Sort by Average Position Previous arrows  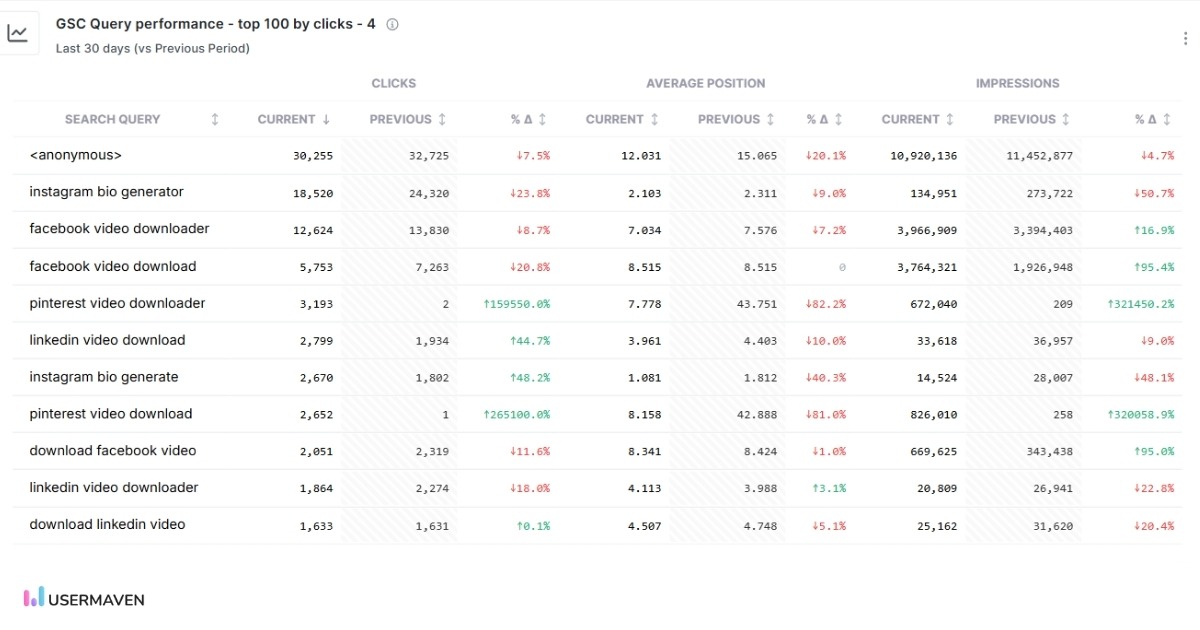[x=770, y=120]
